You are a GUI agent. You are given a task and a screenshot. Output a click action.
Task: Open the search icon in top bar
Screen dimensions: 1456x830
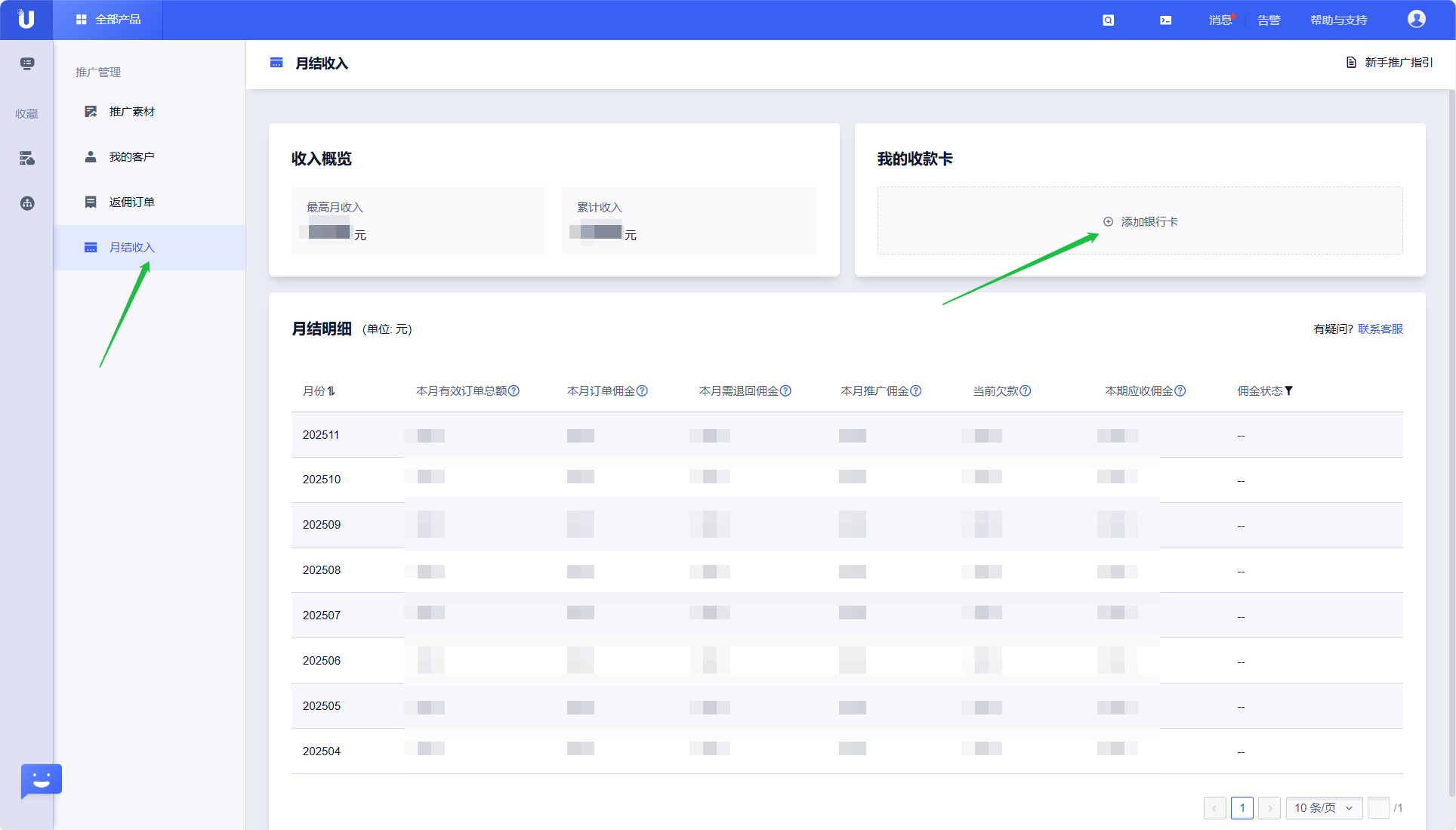pyautogui.click(x=1108, y=20)
